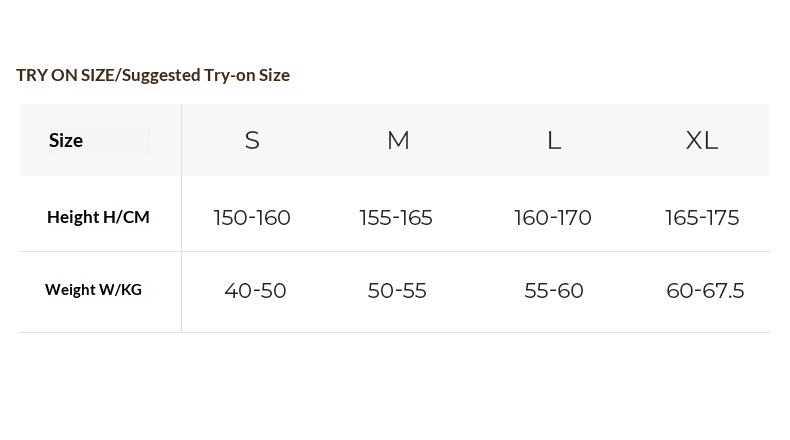Select the 55-60 weight cell
This screenshot has height=440, width=790.
click(x=554, y=291)
